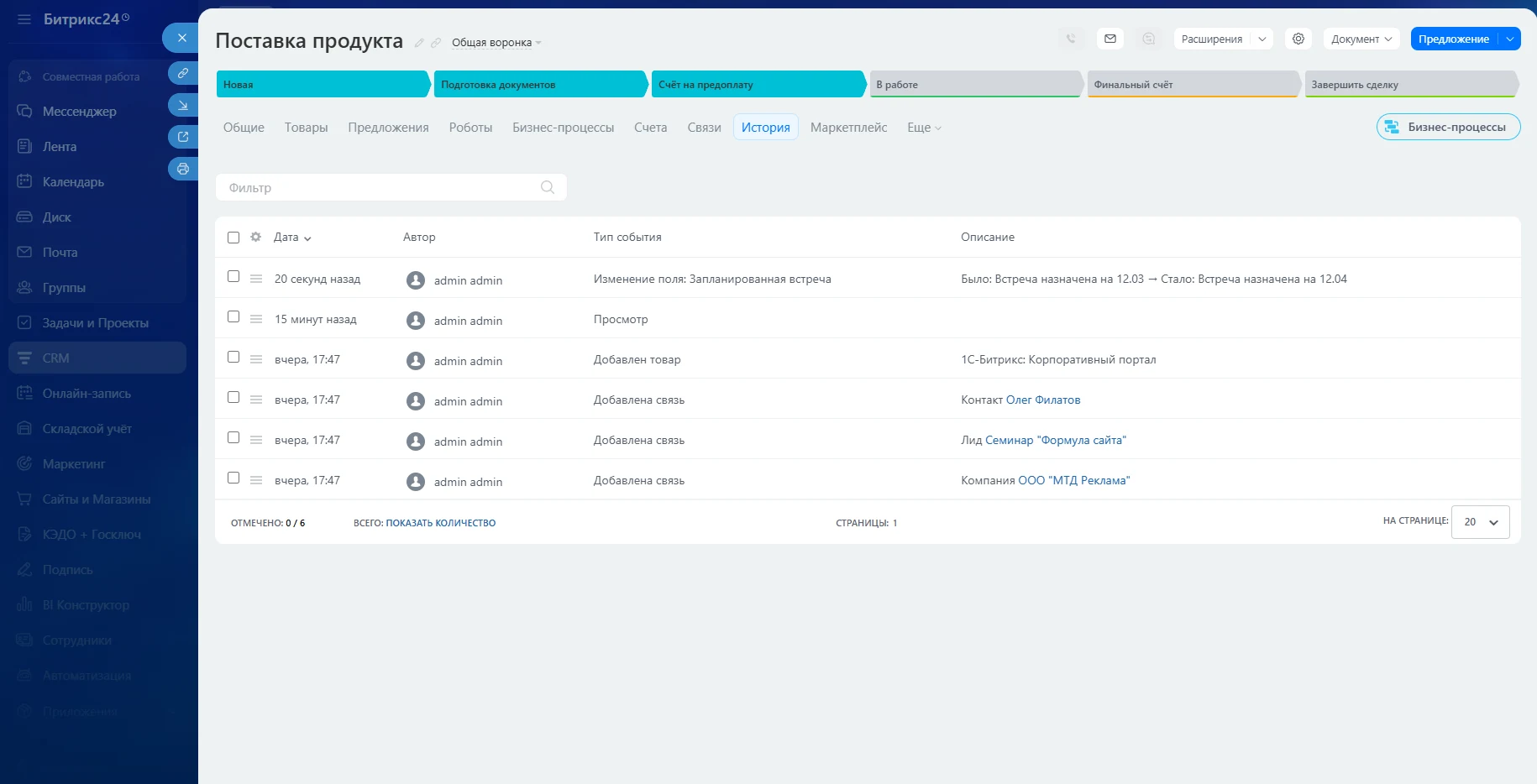Image resolution: width=1537 pixels, height=784 pixels.
Task: Open the Документ dropdown
Action: coord(1361,39)
